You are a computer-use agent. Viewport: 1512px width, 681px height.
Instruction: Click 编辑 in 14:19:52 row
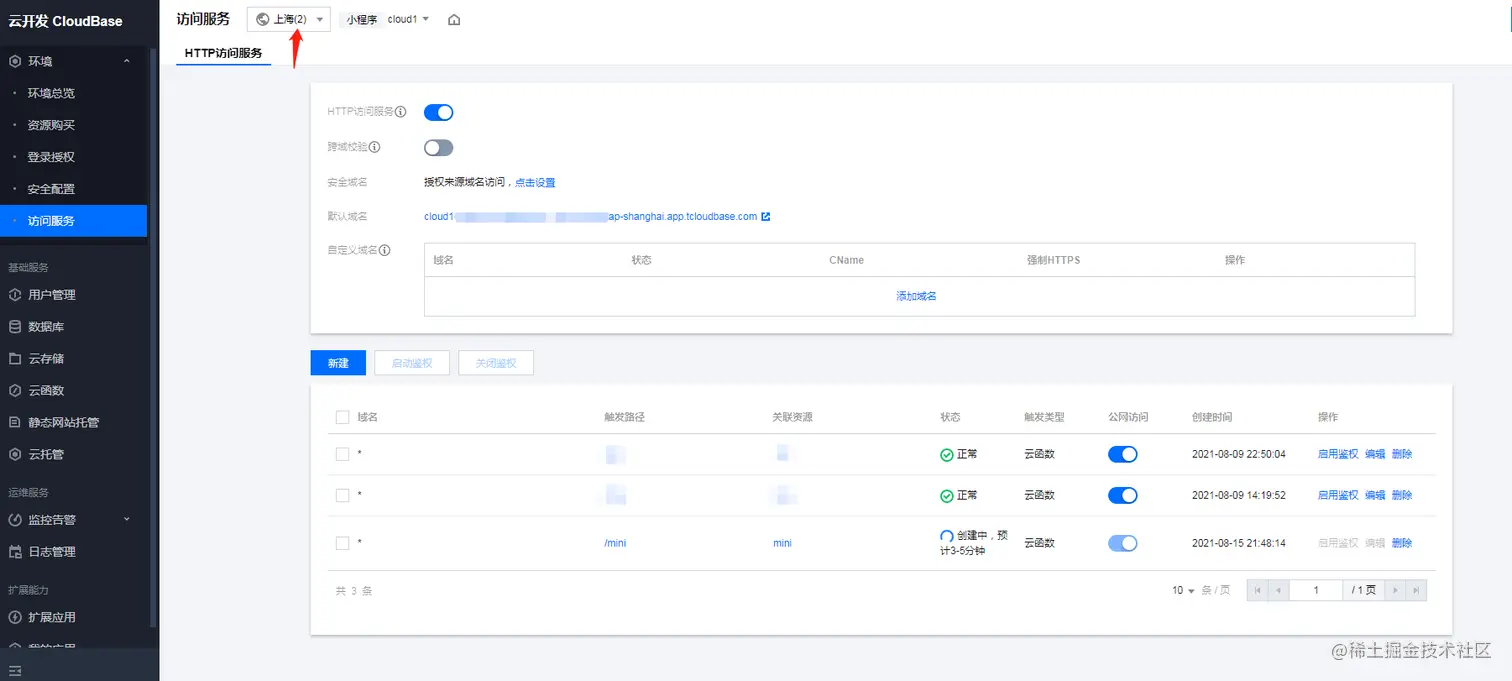tap(1375, 495)
